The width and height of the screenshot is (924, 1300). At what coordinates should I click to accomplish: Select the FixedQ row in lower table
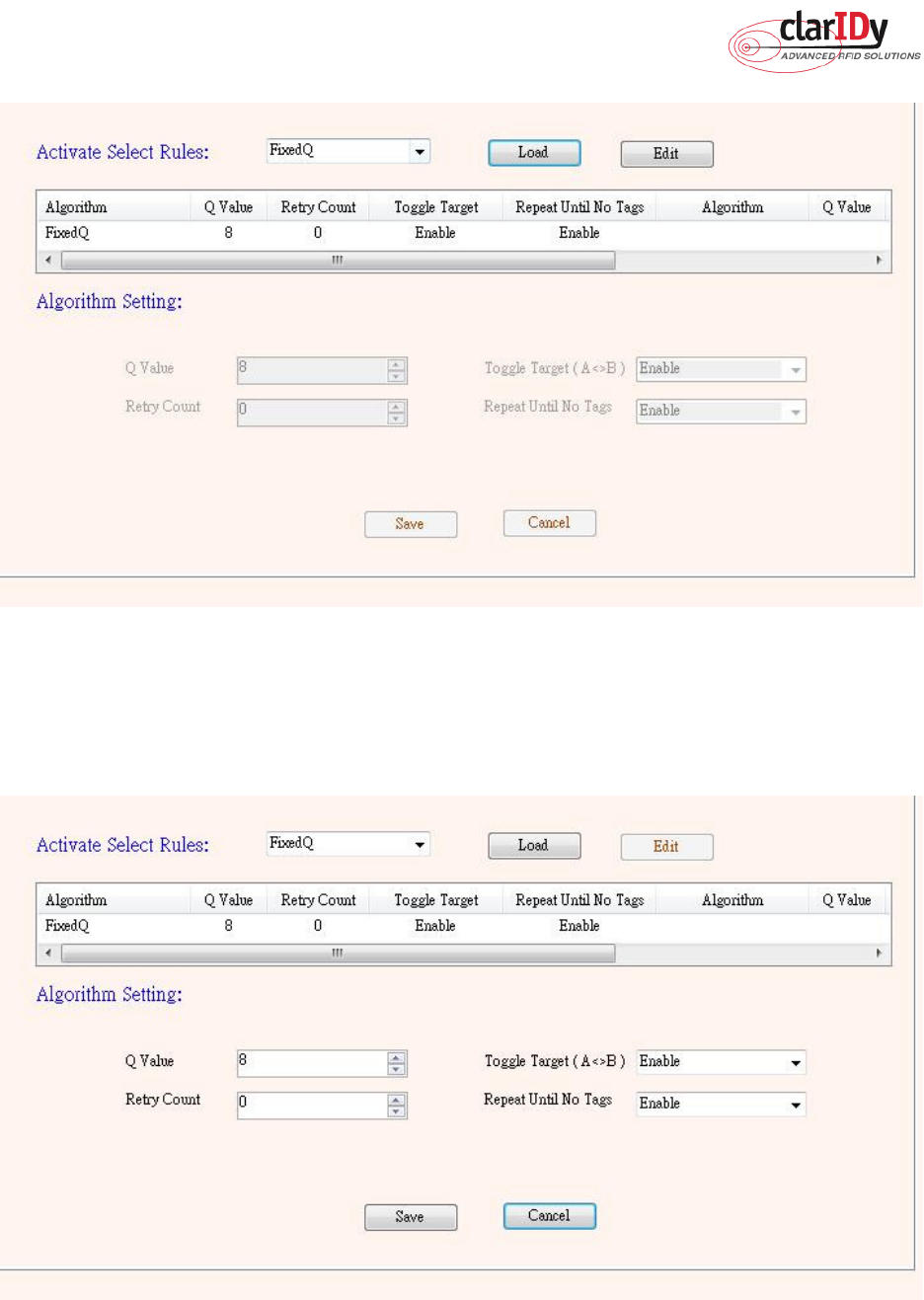[x=463, y=926]
